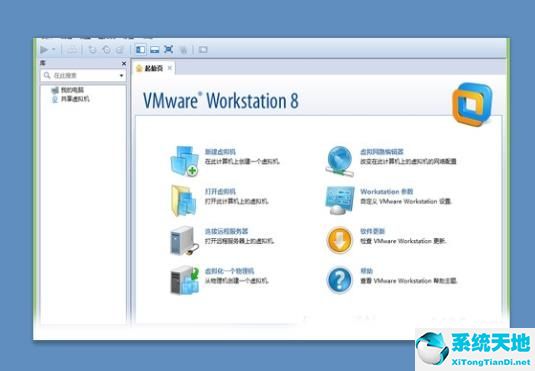
Task: Click the Unity mode toolbar icon
Action: click(x=184, y=50)
